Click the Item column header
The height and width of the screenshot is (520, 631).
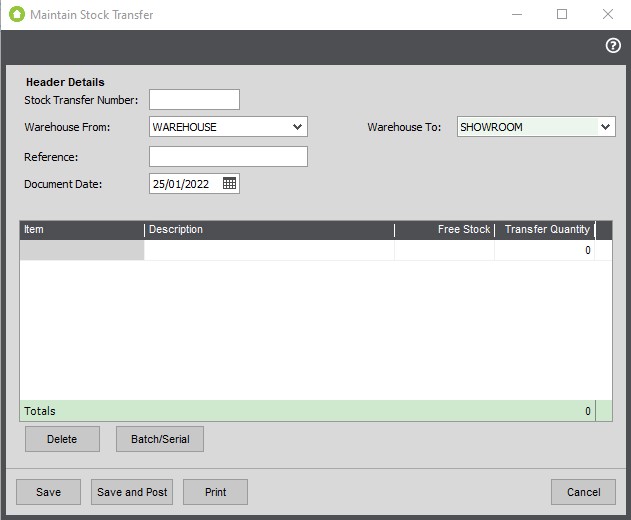(x=82, y=229)
